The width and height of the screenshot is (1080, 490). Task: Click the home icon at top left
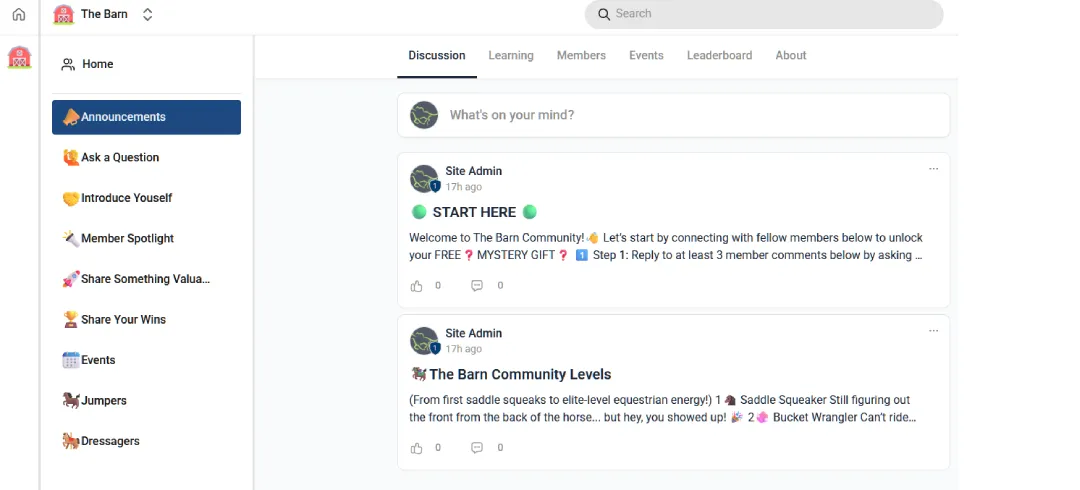click(19, 14)
